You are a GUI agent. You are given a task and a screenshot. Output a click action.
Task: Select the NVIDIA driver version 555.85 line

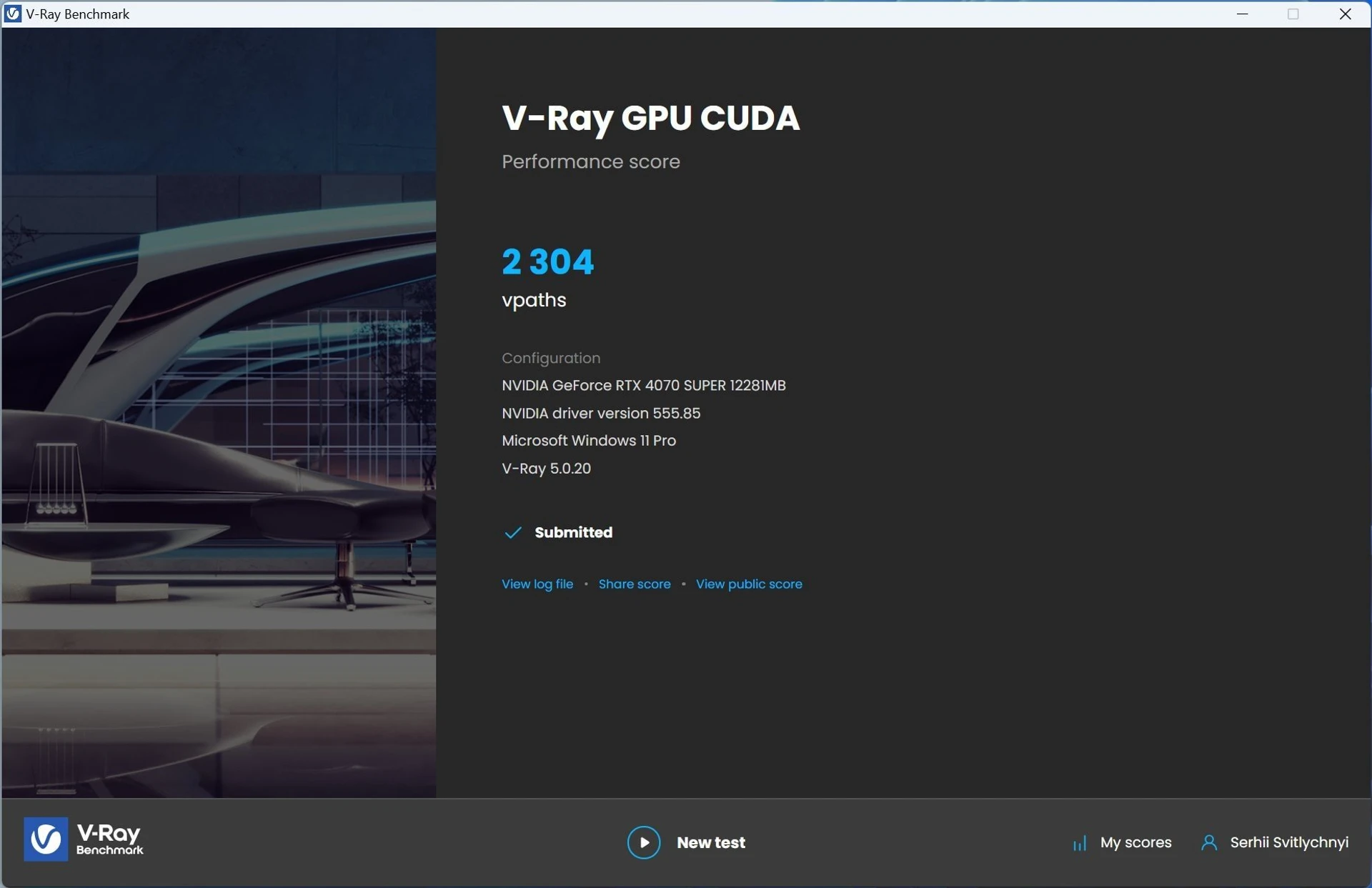(x=600, y=413)
